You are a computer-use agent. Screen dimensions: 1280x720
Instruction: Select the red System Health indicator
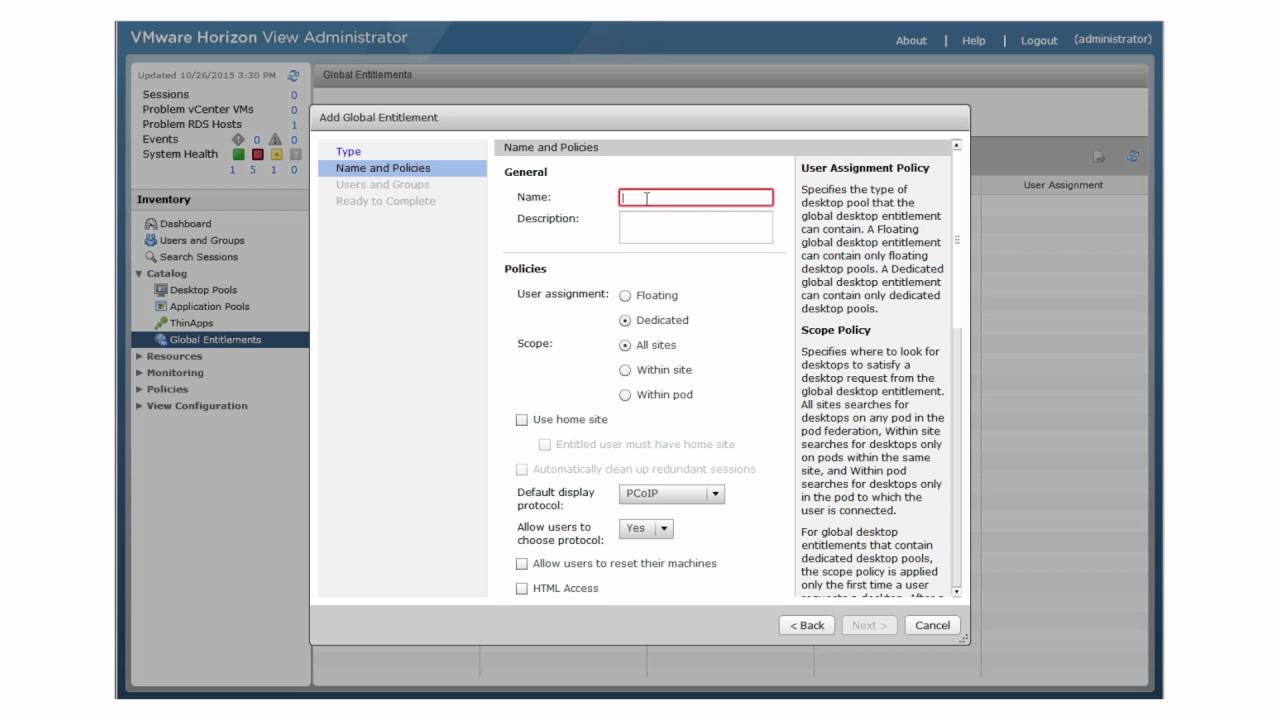(257, 155)
